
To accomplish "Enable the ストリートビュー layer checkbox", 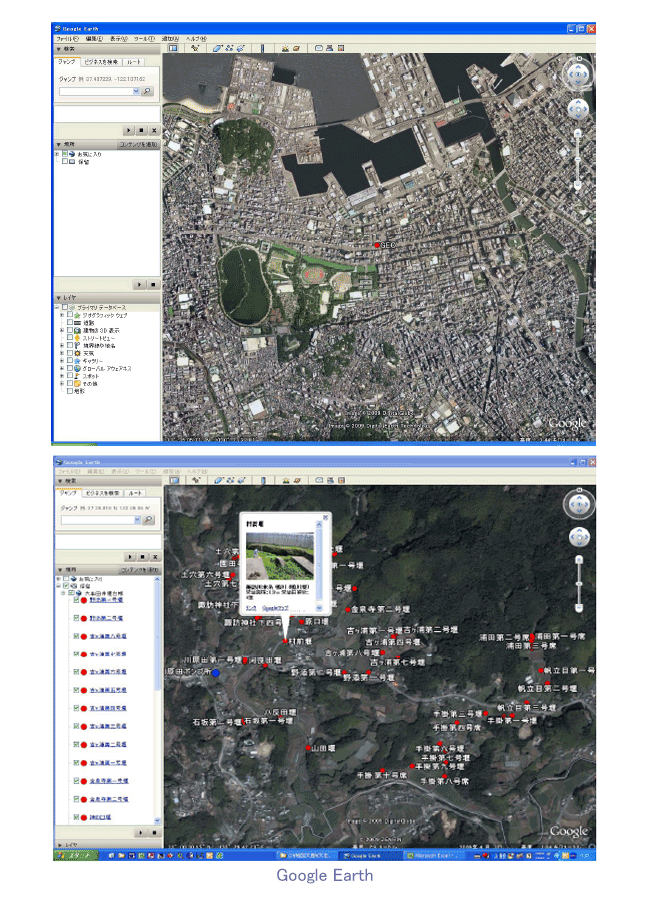I will click(x=69, y=338).
